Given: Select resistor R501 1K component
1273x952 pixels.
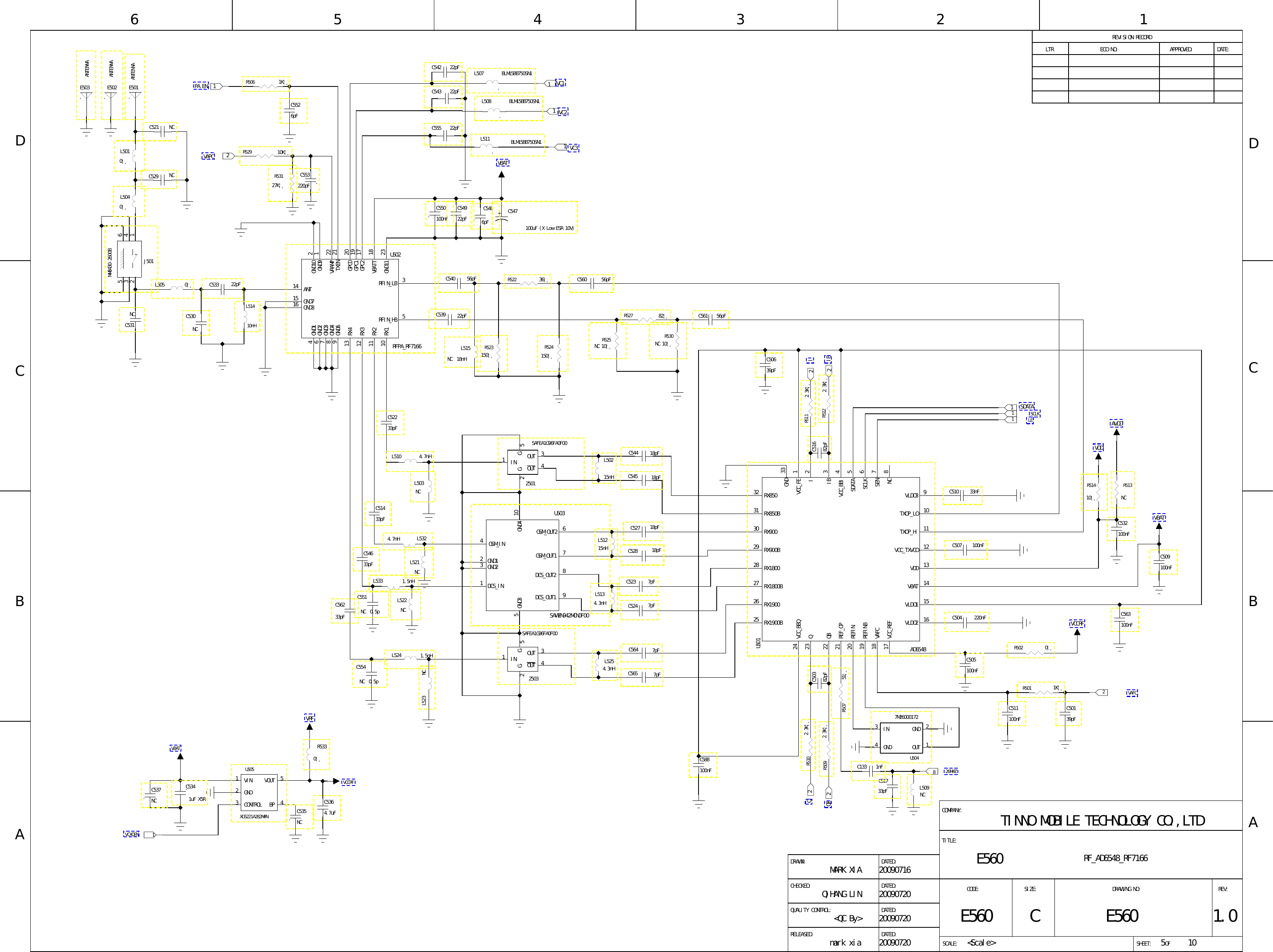Looking at the screenshot, I should (1042, 691).
